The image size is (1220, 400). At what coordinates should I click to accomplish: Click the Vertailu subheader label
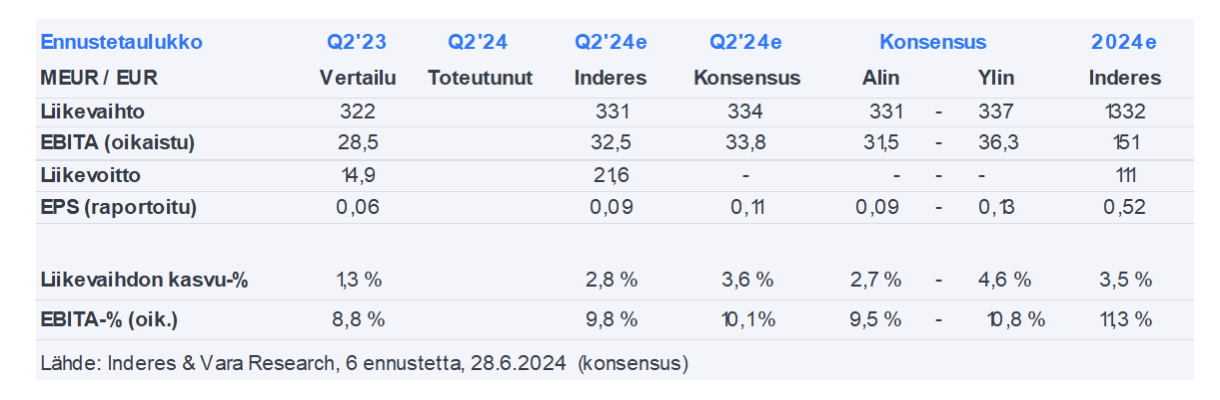(x=356, y=77)
